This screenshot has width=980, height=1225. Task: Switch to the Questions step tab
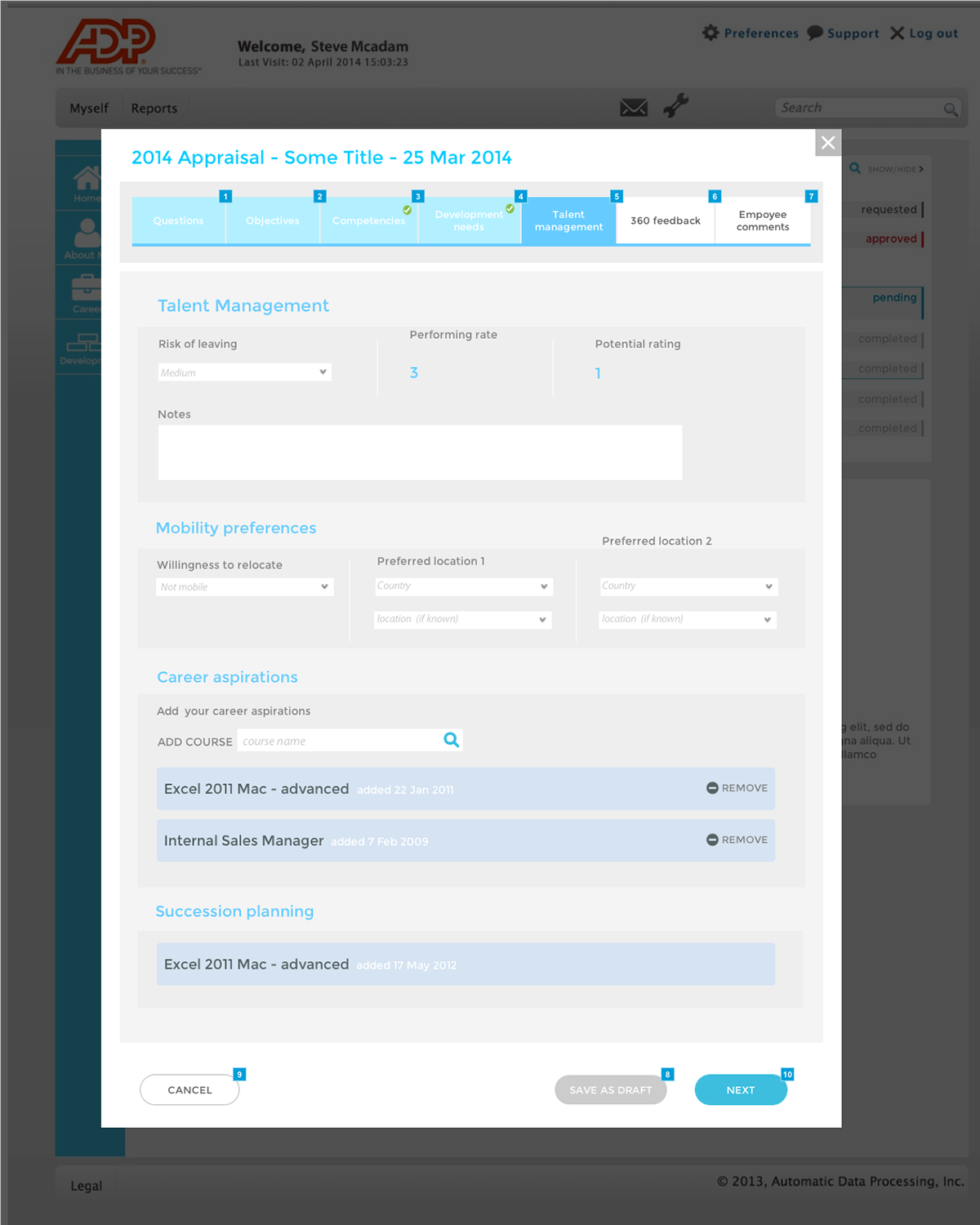click(x=179, y=220)
